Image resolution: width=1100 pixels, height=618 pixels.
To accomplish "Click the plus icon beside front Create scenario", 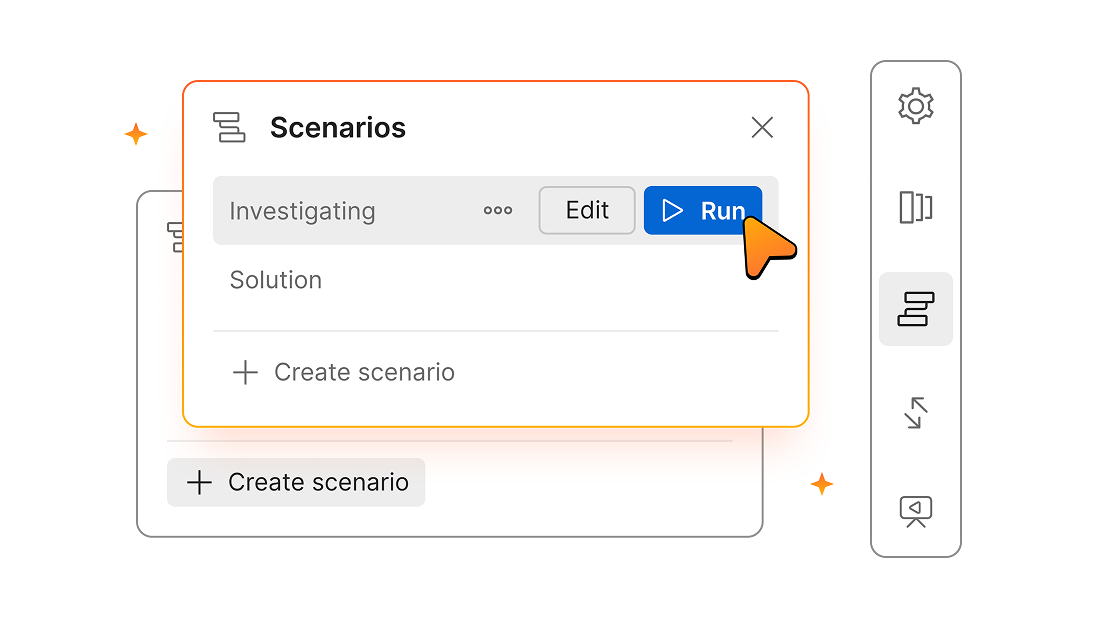I will pyautogui.click(x=245, y=373).
